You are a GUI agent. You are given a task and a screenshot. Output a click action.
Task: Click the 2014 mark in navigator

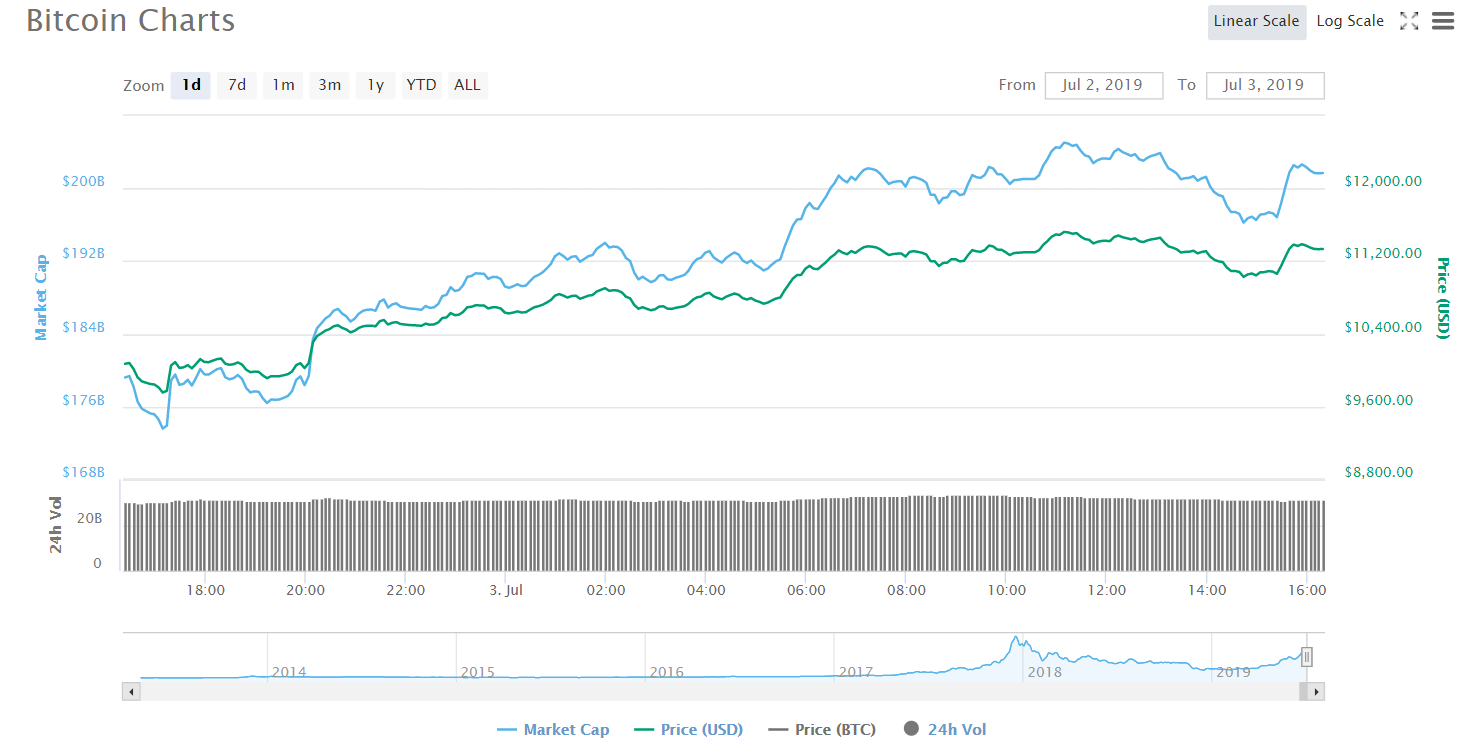289,672
